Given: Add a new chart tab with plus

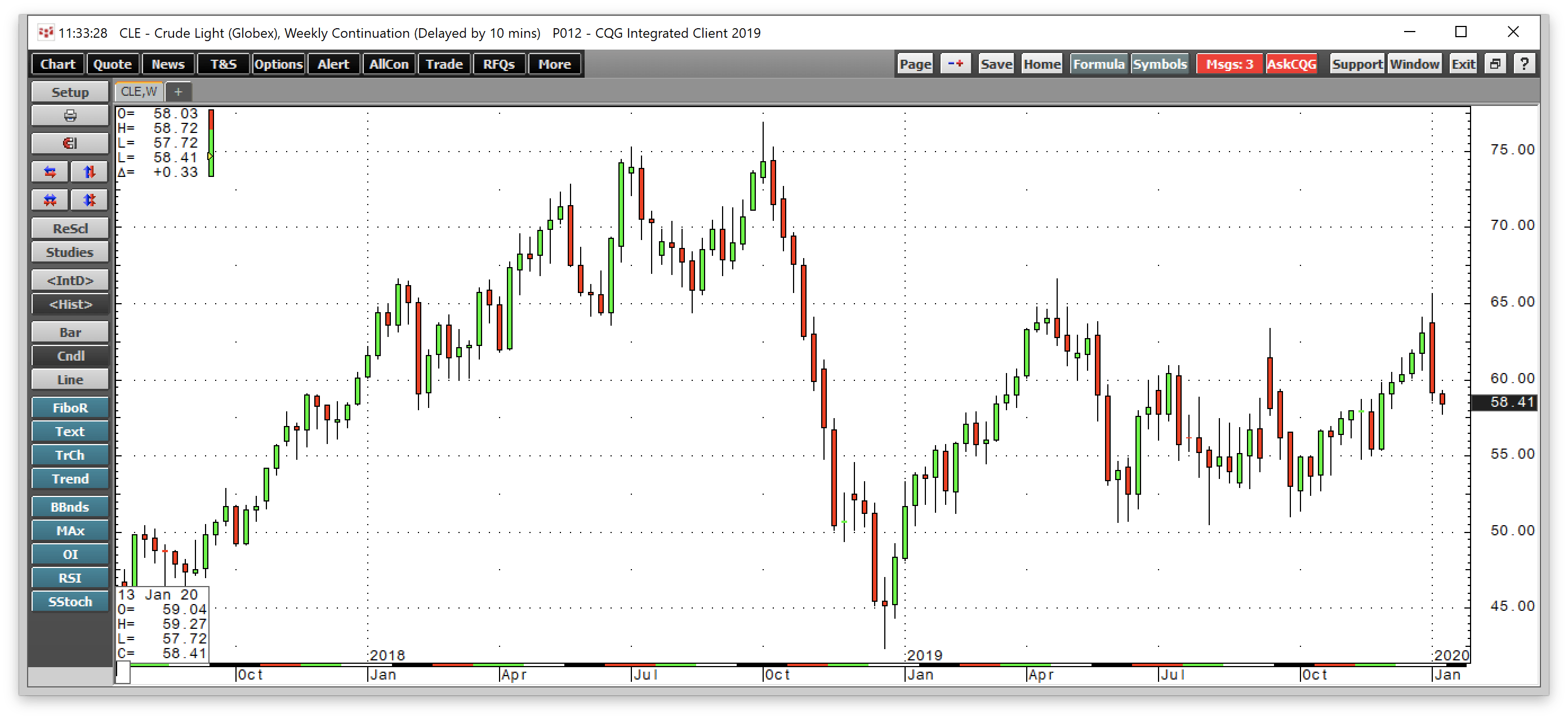Looking at the screenshot, I should coord(179,92).
